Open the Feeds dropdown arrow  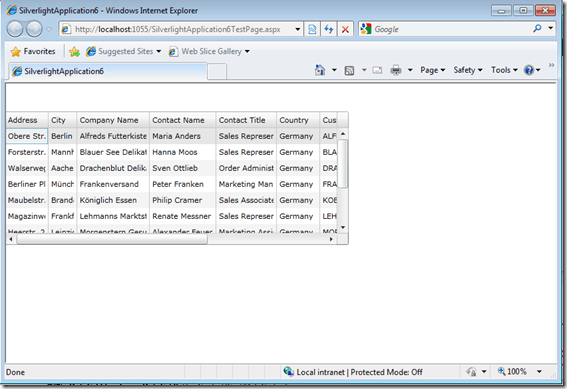pos(364,70)
